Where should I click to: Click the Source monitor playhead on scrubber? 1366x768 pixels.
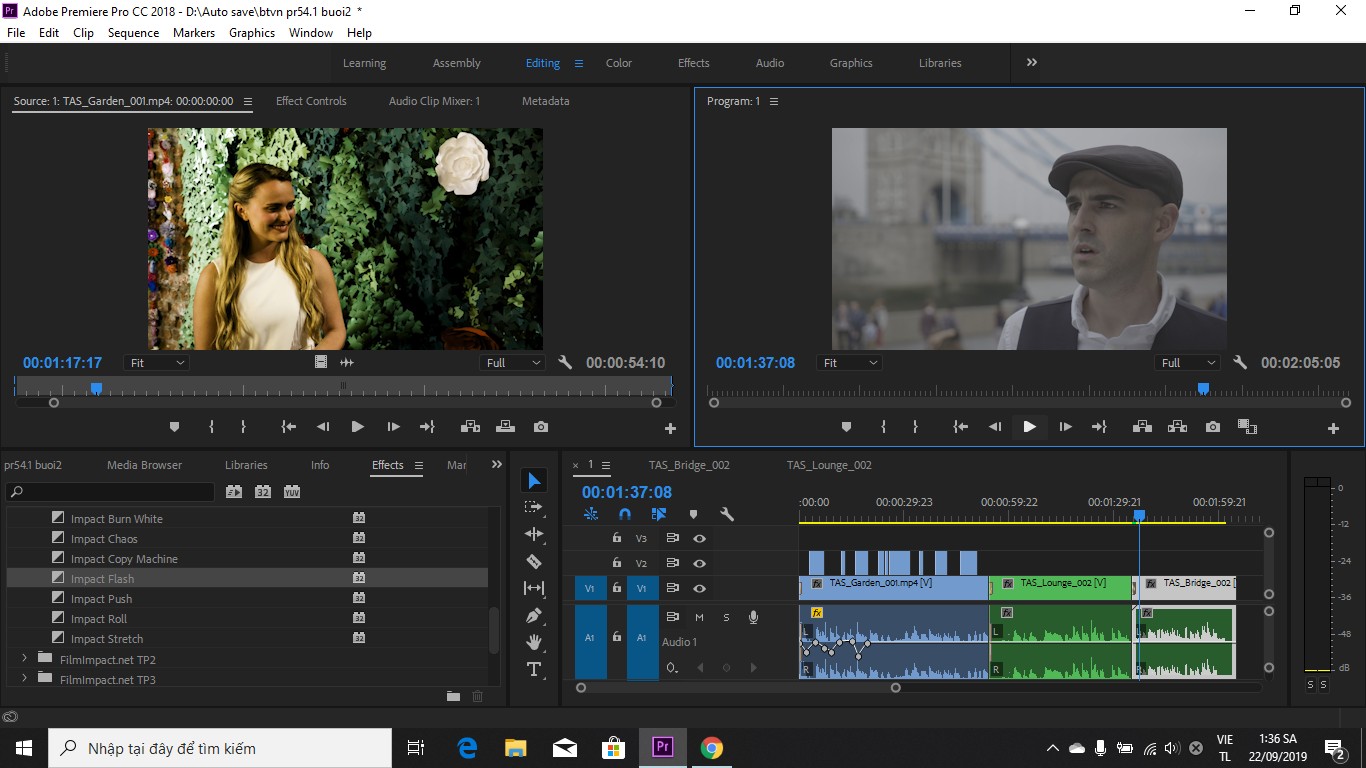pos(96,388)
